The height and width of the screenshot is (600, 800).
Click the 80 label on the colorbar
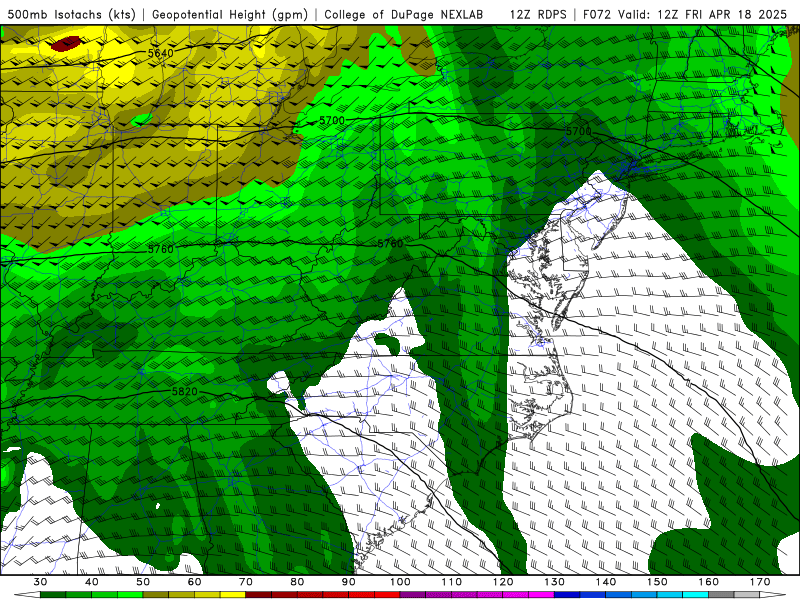[x=297, y=582]
